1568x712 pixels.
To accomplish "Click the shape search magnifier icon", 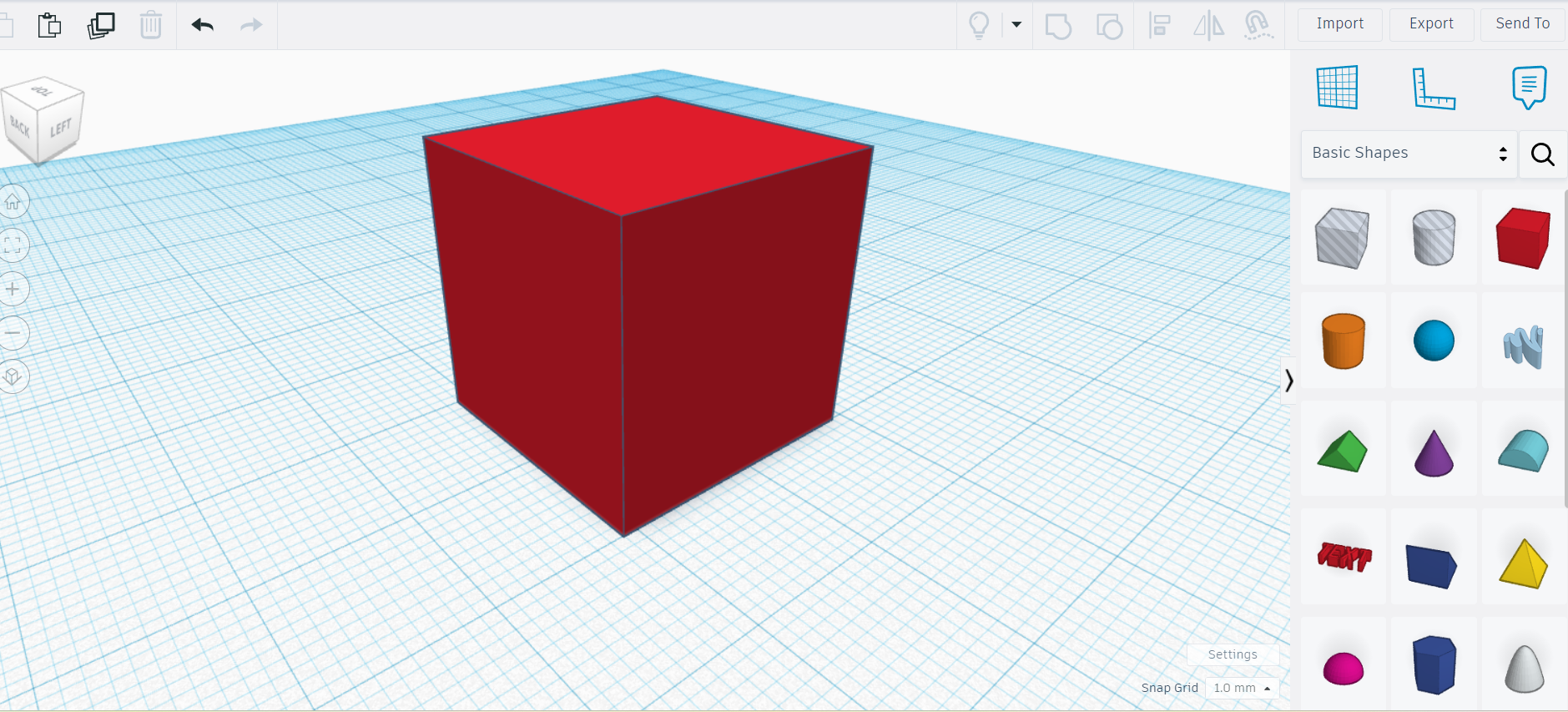I will 1542,154.
